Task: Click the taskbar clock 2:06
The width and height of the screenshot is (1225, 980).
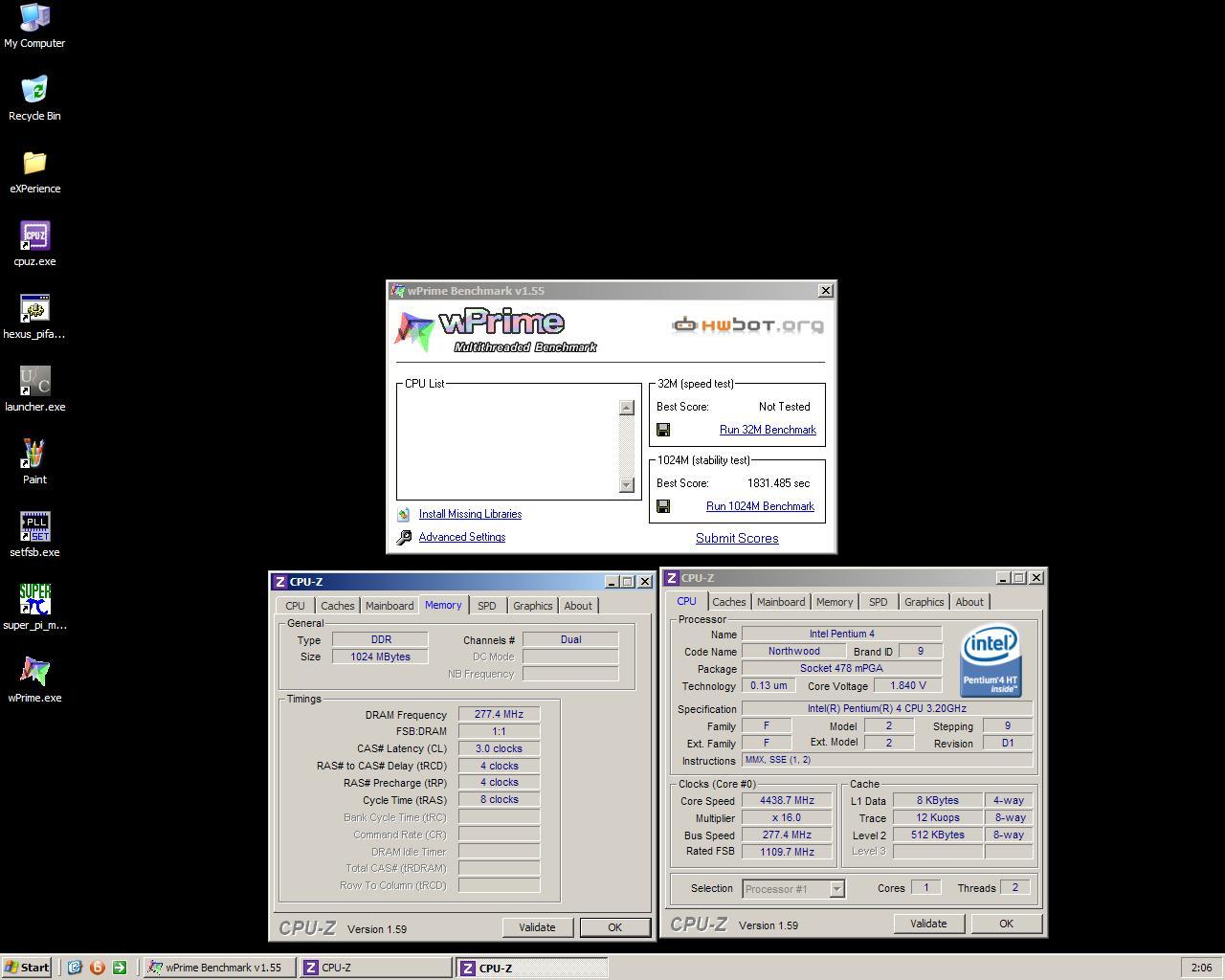Action: pos(1202,968)
